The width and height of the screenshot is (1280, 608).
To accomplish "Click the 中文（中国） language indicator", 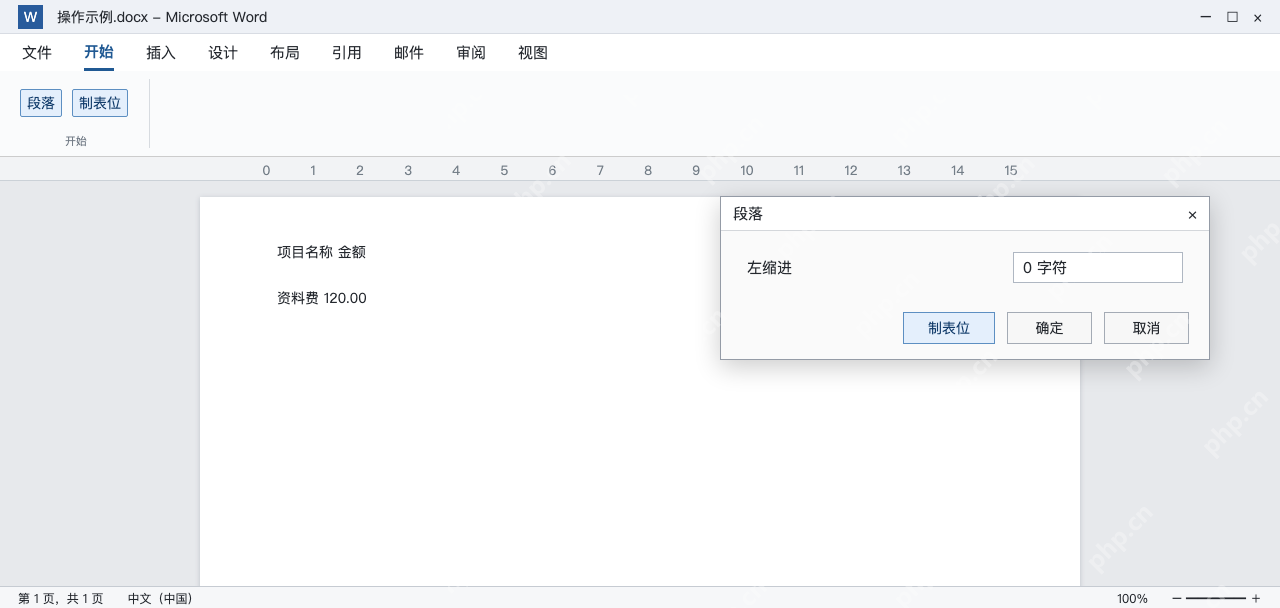I will coord(160,599).
